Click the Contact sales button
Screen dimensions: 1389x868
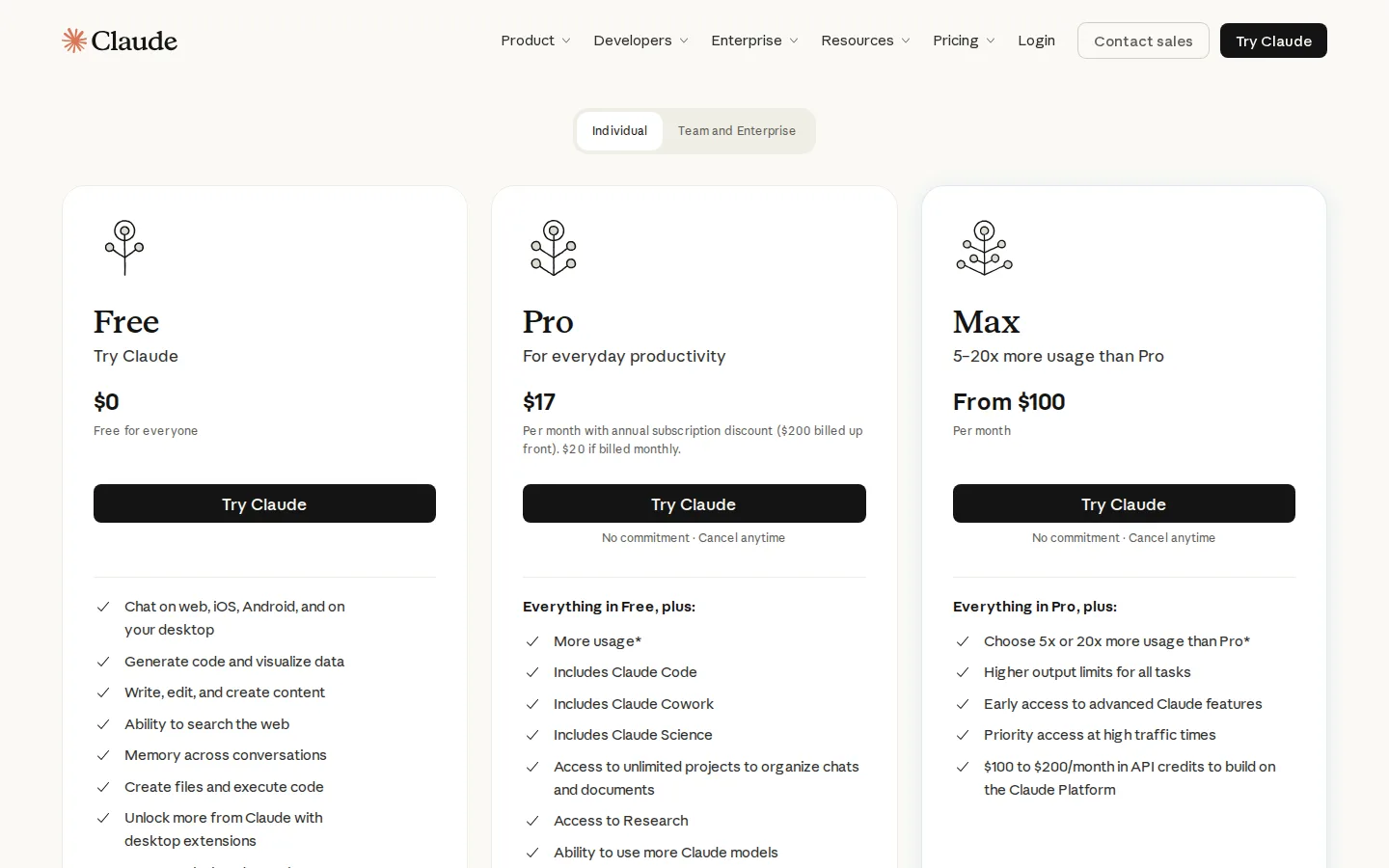[1143, 41]
